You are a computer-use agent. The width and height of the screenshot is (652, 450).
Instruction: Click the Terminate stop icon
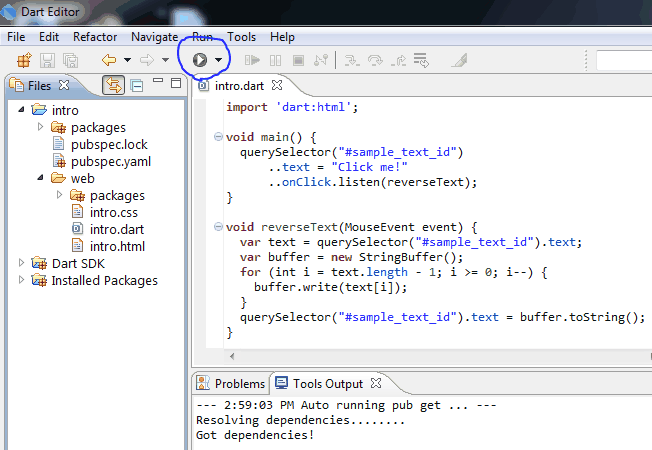[298, 61]
